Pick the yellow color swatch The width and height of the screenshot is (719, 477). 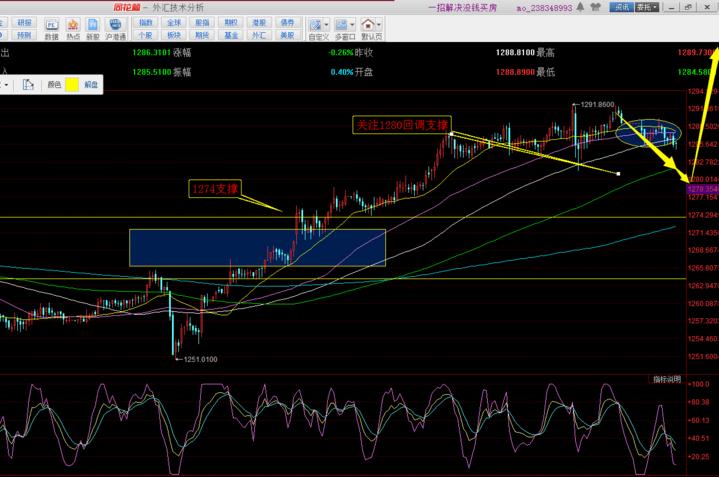tap(74, 85)
